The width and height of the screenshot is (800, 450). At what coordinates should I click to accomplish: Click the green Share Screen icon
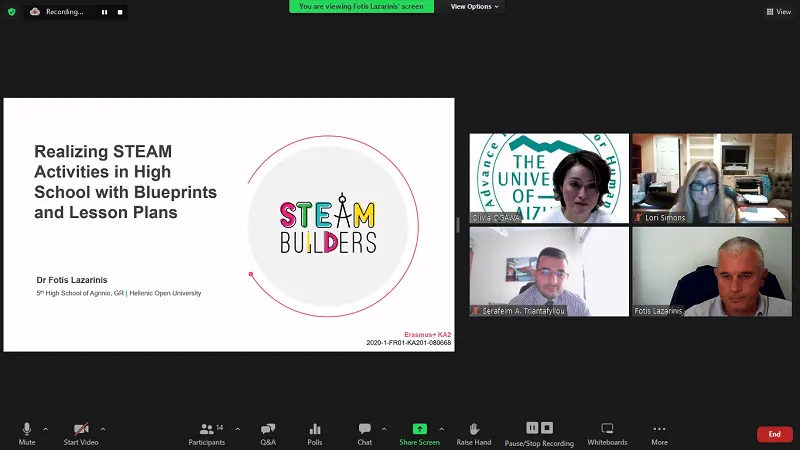tap(419, 429)
